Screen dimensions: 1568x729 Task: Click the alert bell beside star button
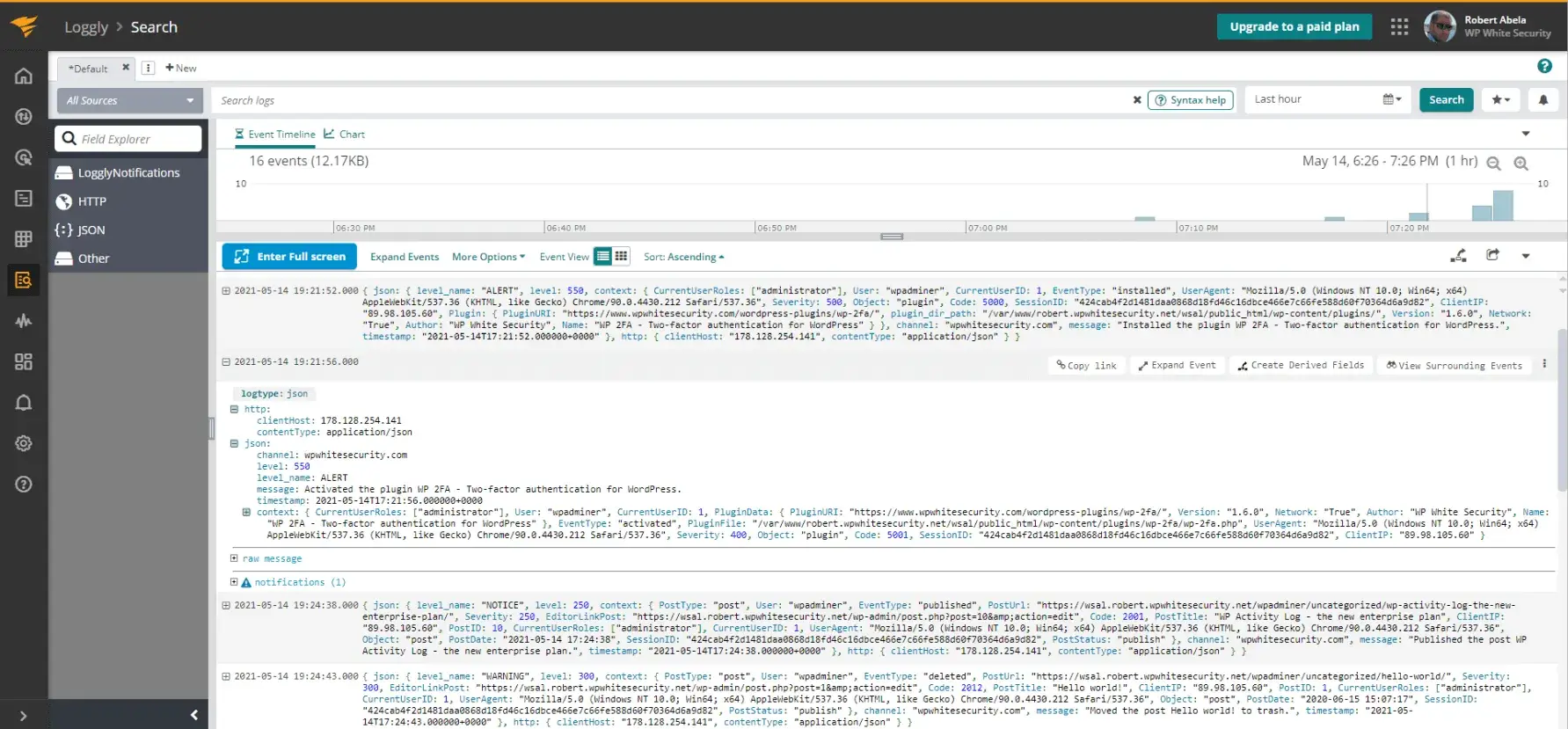coord(1543,100)
